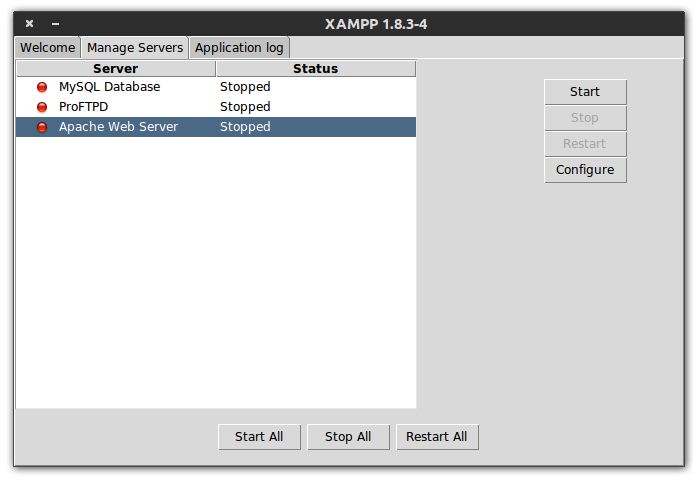Select the ProFTPD server row
Viewport: 697px width, 480px height.
216,107
